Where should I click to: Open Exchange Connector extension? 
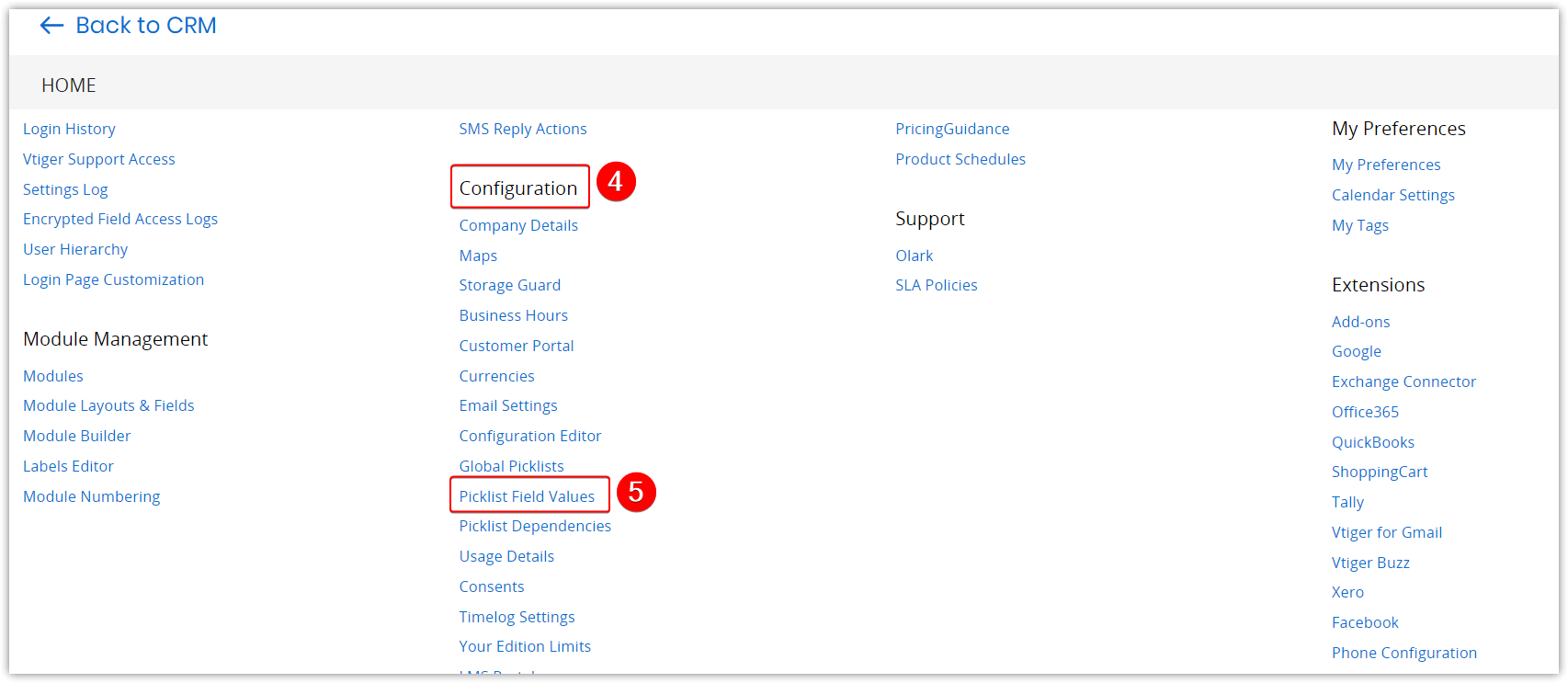[1403, 381]
